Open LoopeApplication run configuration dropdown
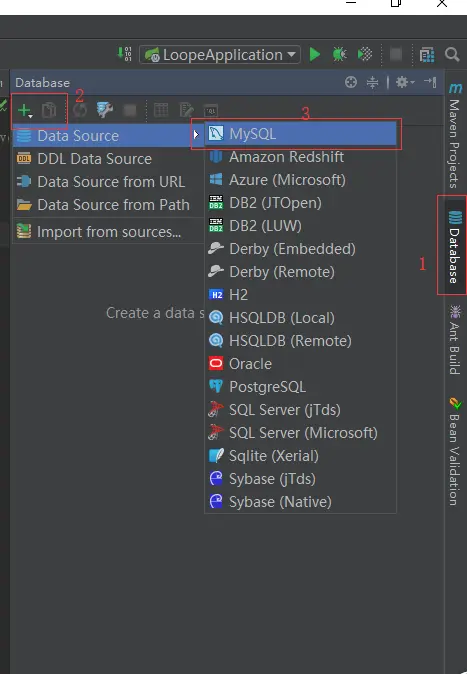Image resolution: width=467 pixels, height=674 pixels. point(220,55)
